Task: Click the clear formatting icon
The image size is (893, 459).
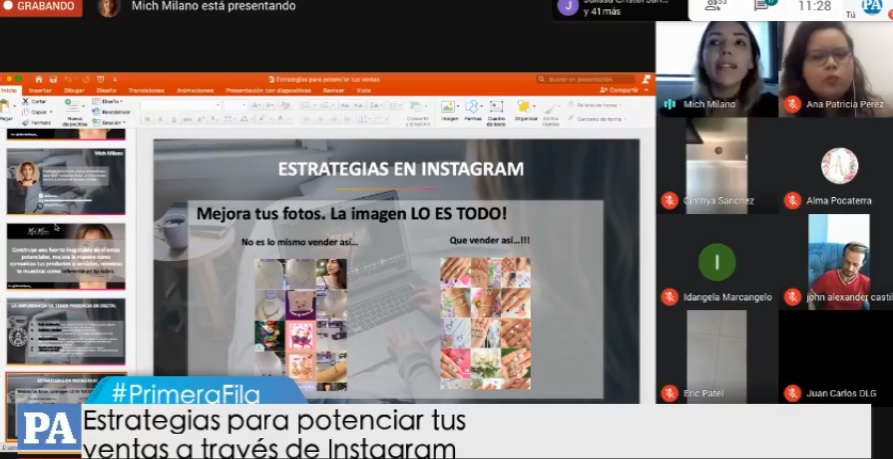Action: click(x=285, y=105)
